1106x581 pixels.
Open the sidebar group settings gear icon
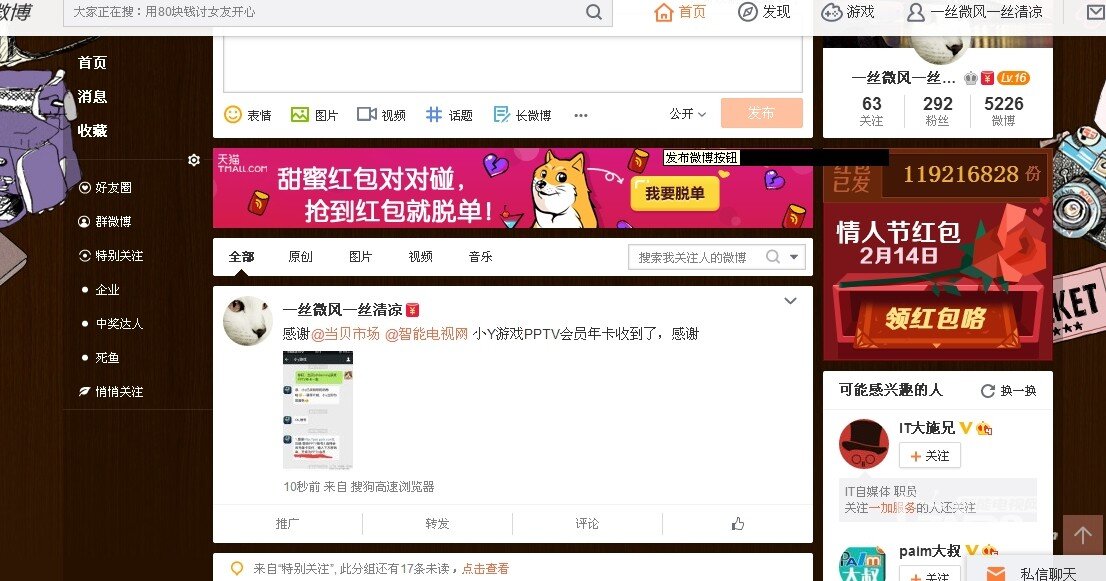(194, 160)
